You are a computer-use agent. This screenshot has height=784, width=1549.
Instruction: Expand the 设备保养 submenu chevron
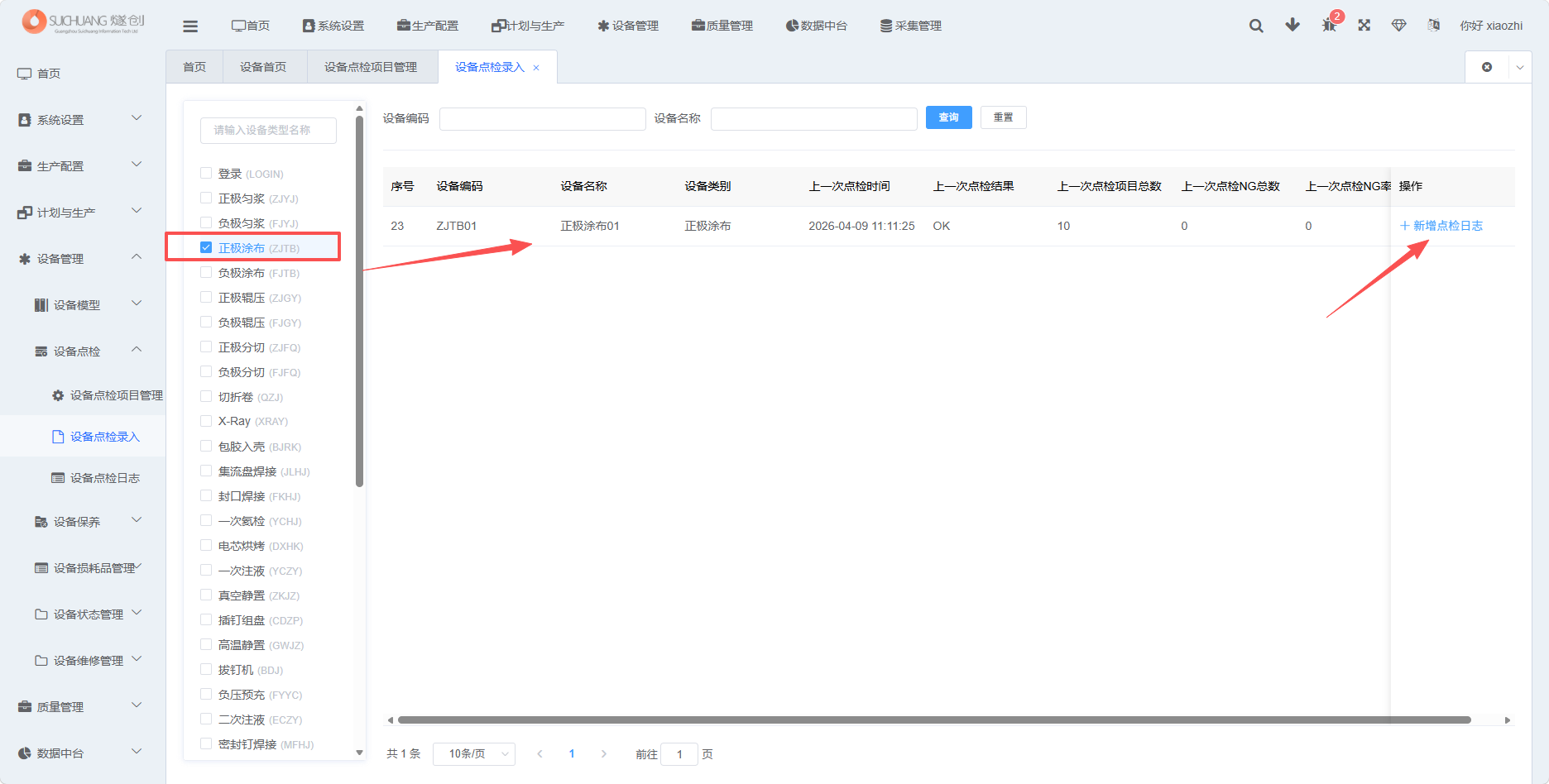coord(137,520)
